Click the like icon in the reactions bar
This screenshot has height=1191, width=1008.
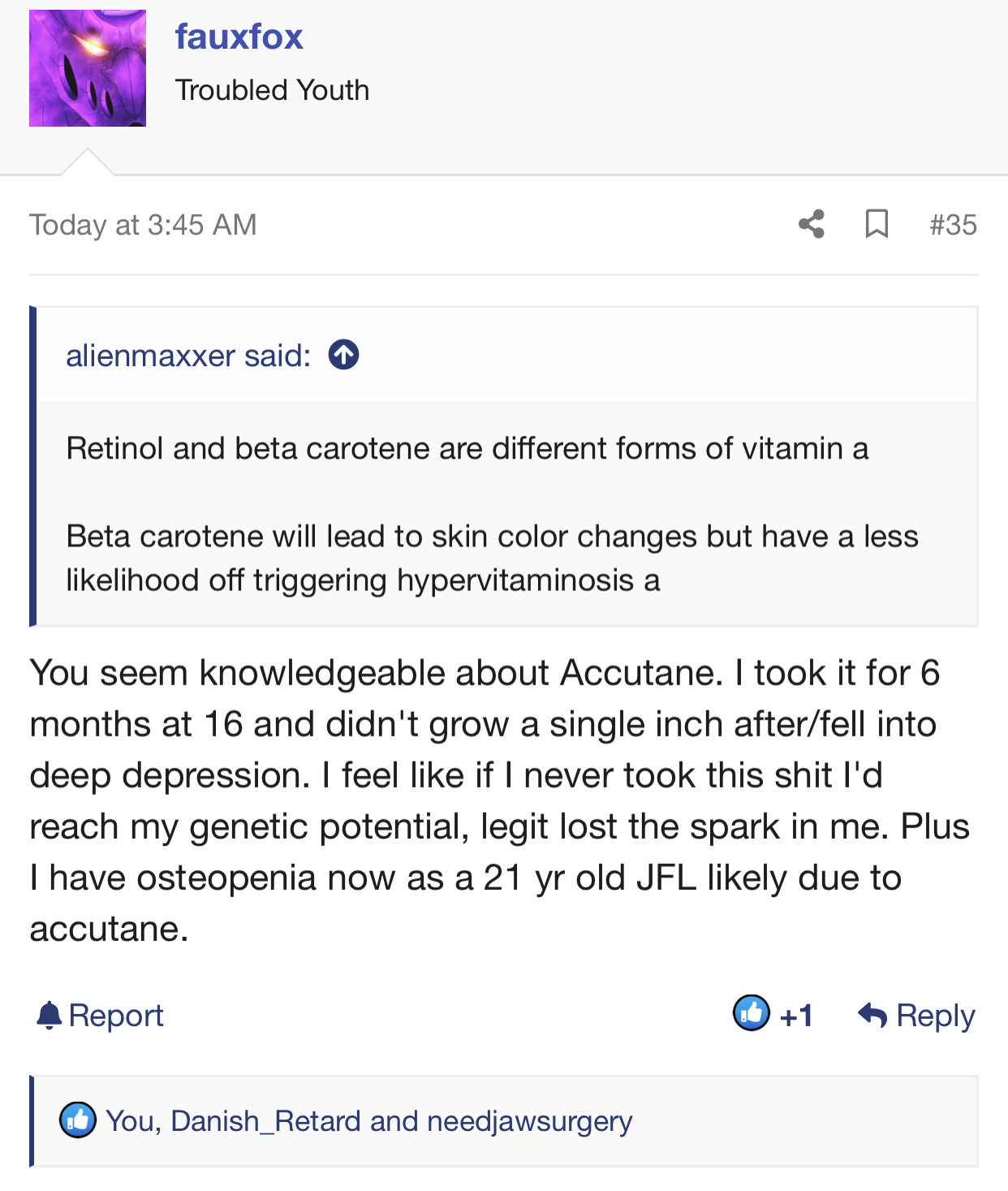(78, 1120)
